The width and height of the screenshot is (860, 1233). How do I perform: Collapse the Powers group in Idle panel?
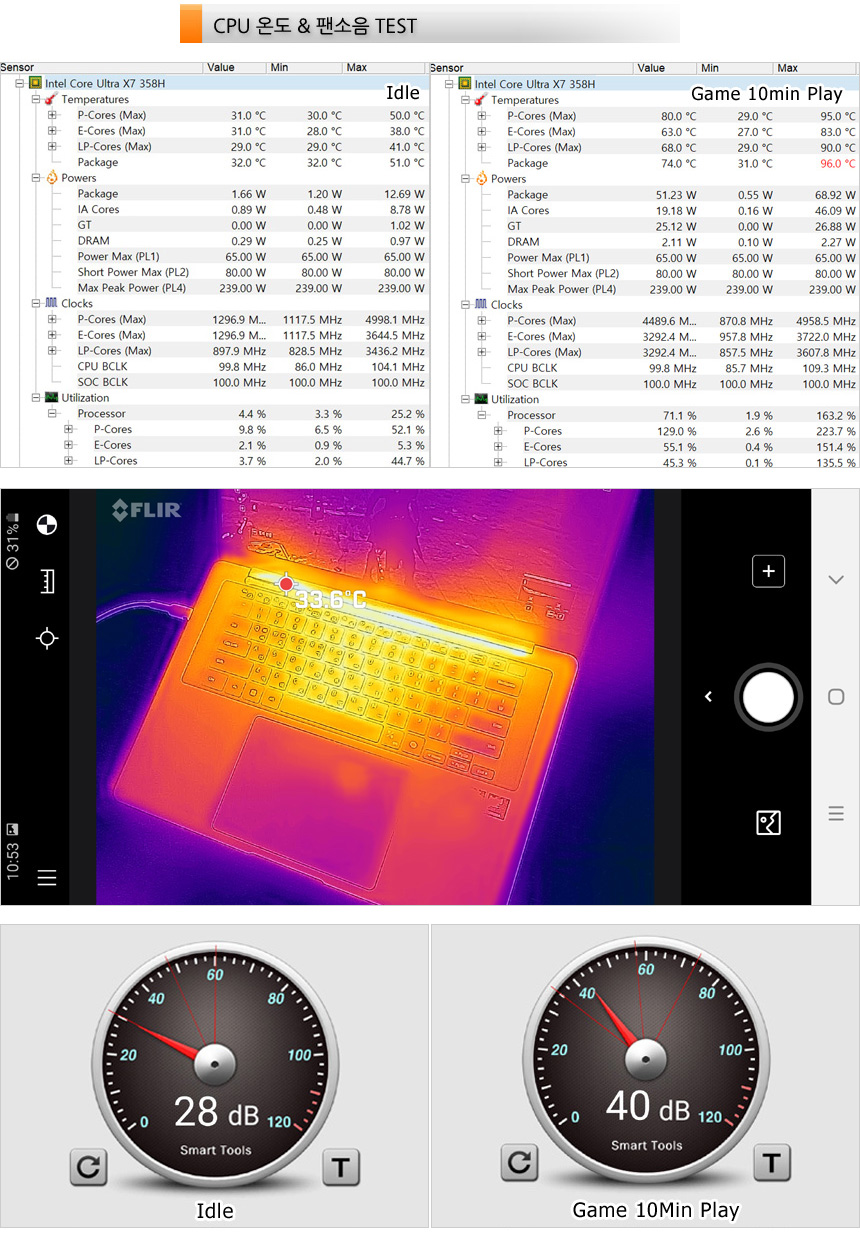tap(36, 178)
